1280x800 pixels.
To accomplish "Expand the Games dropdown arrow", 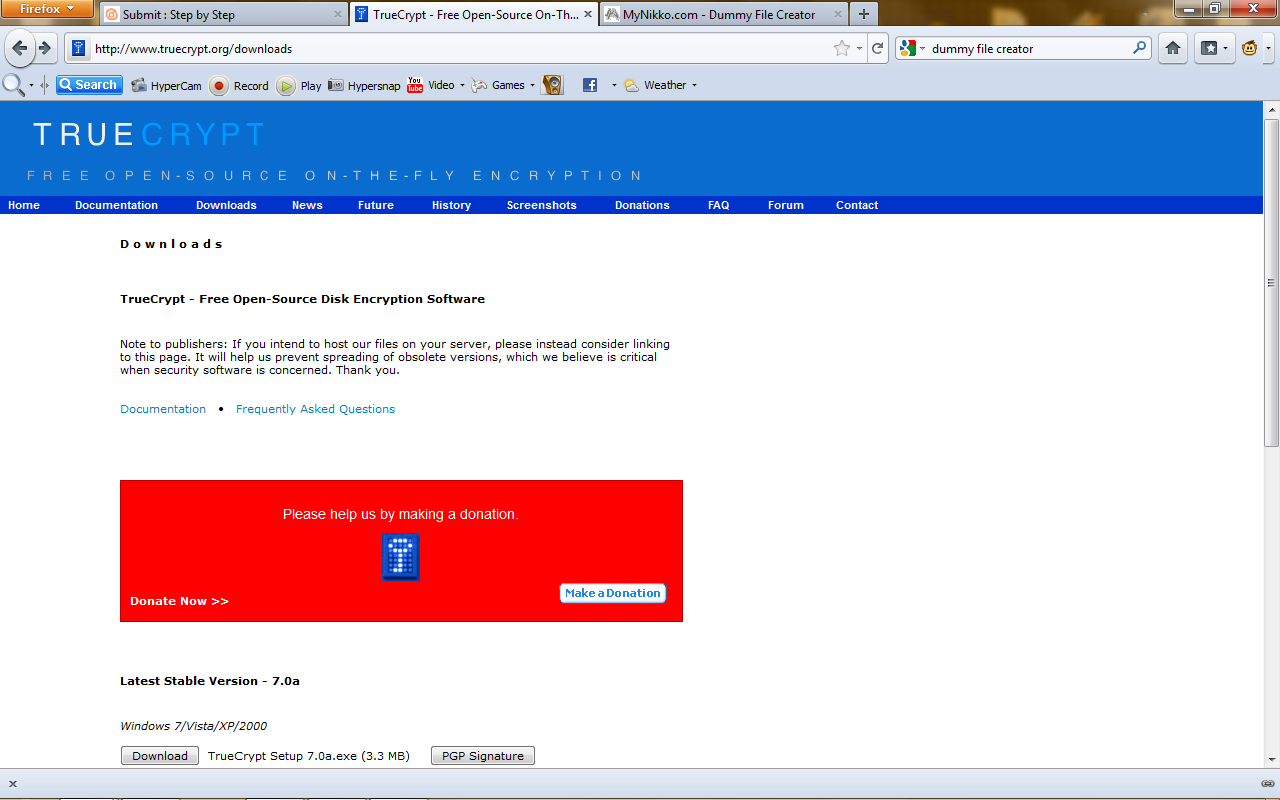I will [532, 86].
